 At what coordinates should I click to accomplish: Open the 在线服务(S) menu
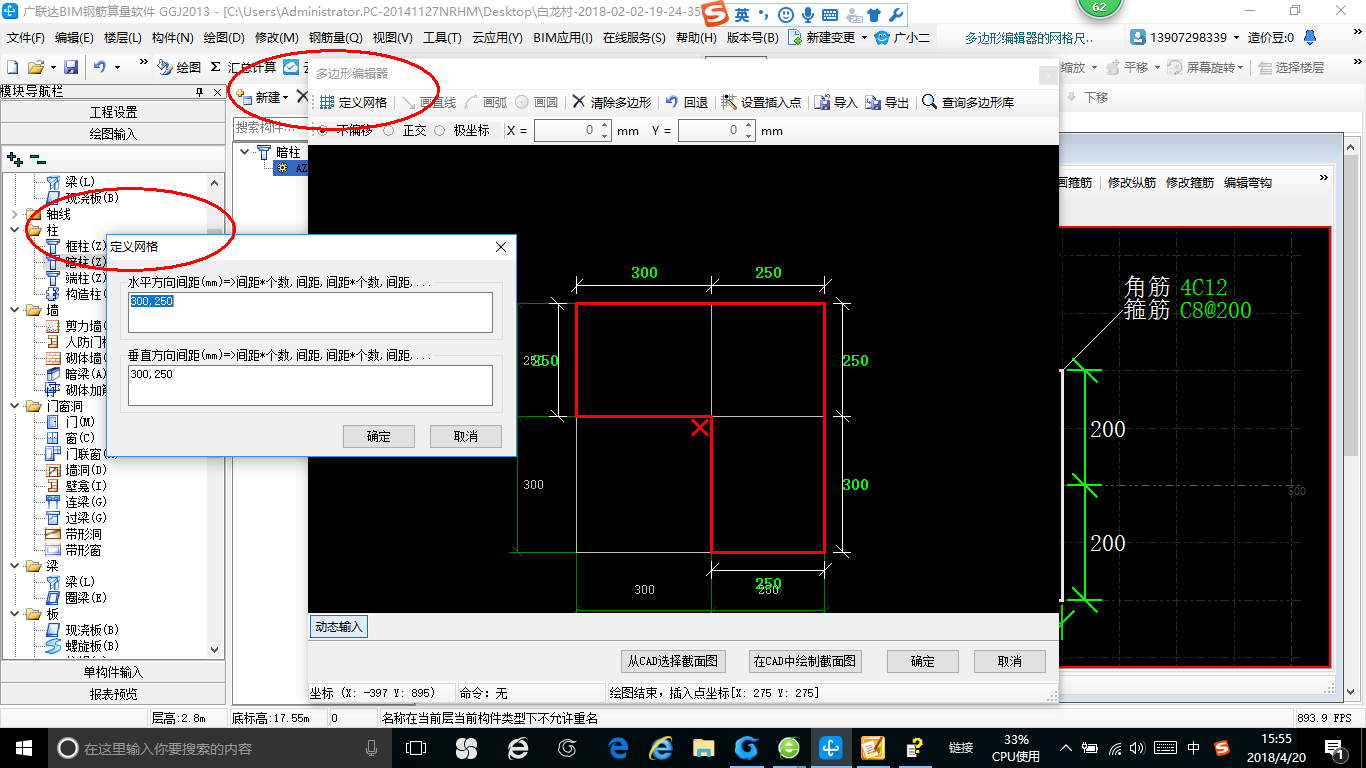(x=634, y=37)
